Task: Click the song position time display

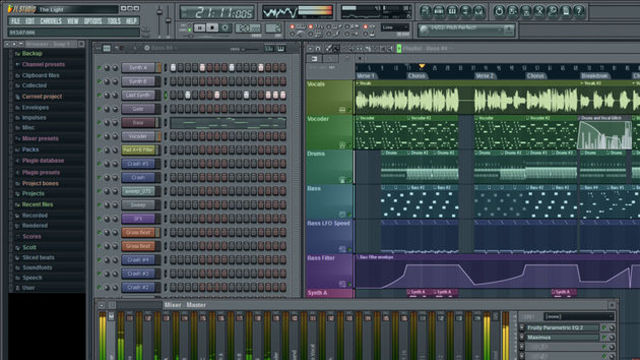Action: click(217, 13)
